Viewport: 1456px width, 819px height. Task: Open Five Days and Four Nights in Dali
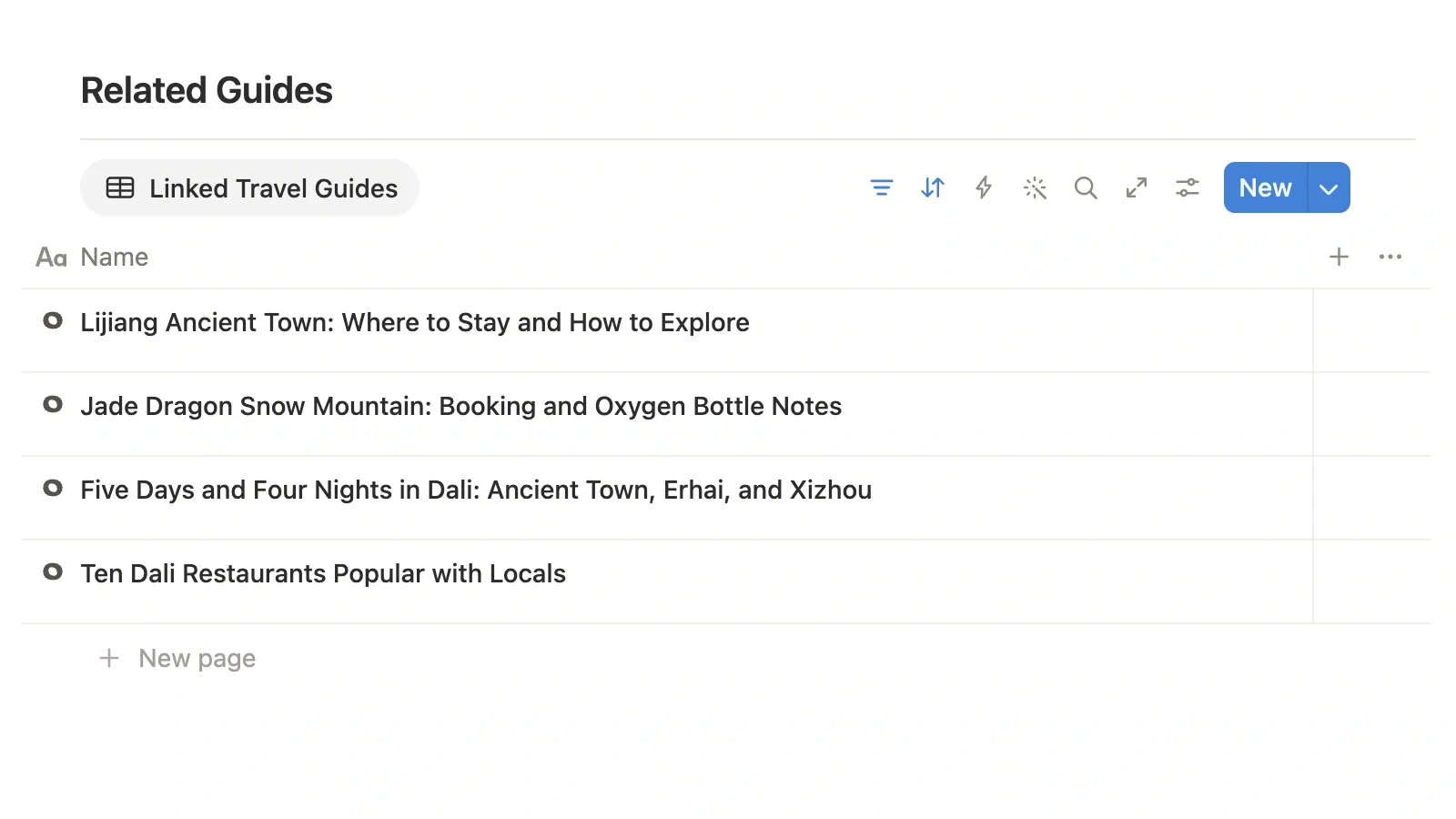(x=476, y=490)
